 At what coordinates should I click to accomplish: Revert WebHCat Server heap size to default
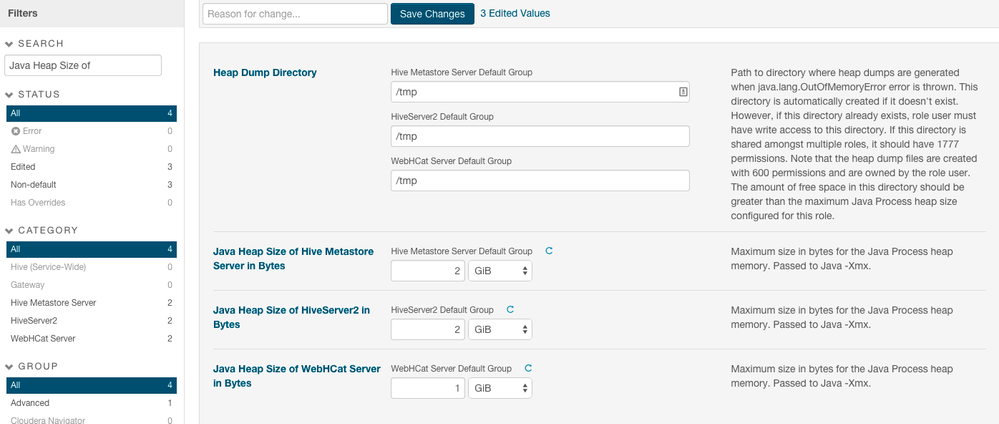pyautogui.click(x=528, y=369)
